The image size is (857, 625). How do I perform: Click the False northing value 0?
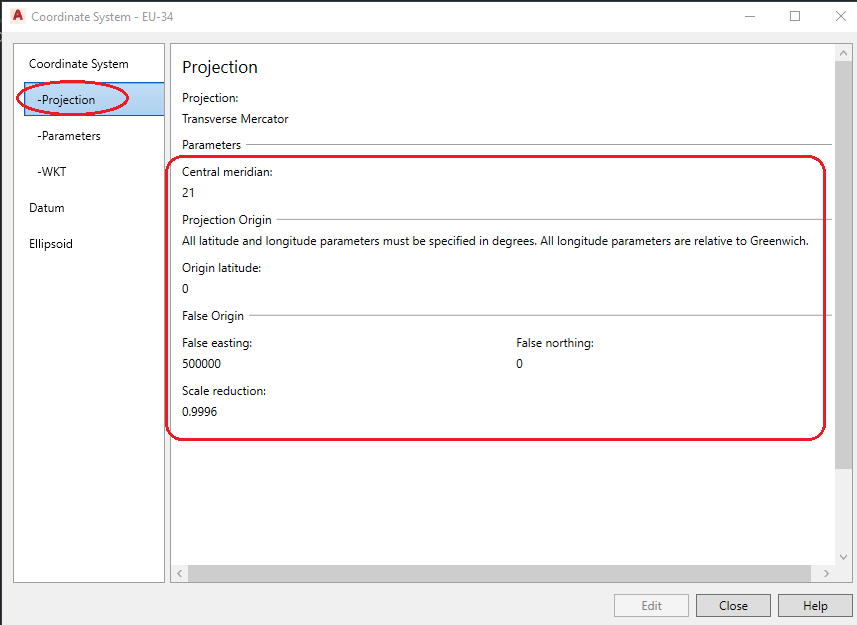tap(519, 363)
